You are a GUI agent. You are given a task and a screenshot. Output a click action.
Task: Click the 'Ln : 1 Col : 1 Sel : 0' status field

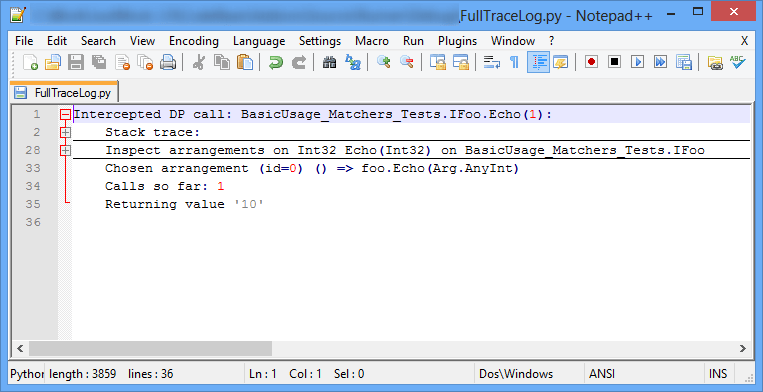[x=359, y=374]
